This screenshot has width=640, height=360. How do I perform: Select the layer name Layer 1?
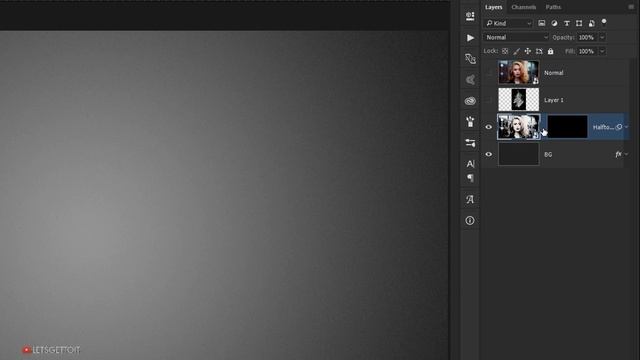tap(553, 100)
